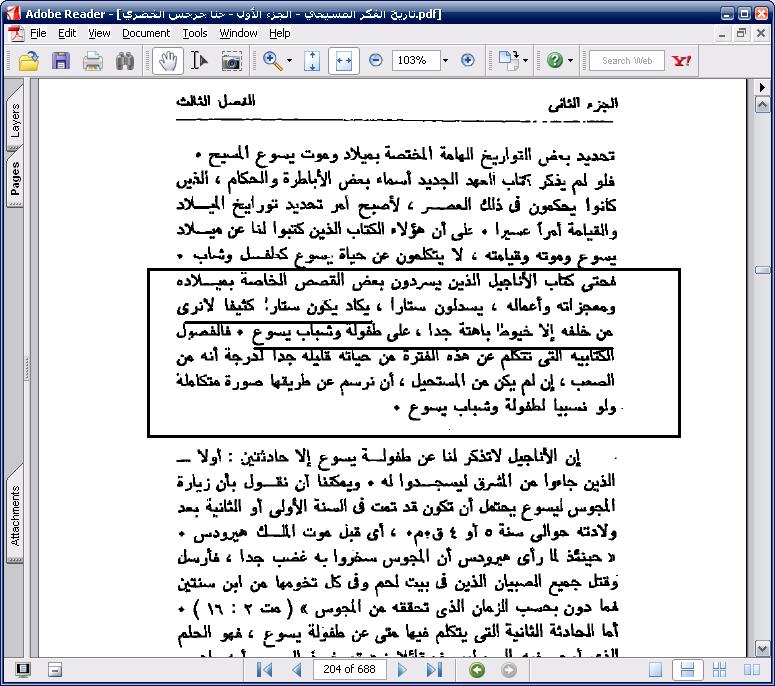
Task: Go to the last page
Action: [434, 670]
